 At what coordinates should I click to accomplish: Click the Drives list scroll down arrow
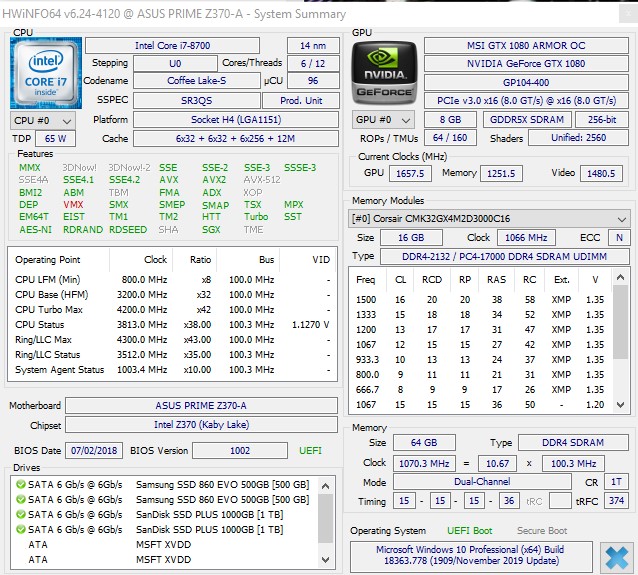click(x=325, y=560)
